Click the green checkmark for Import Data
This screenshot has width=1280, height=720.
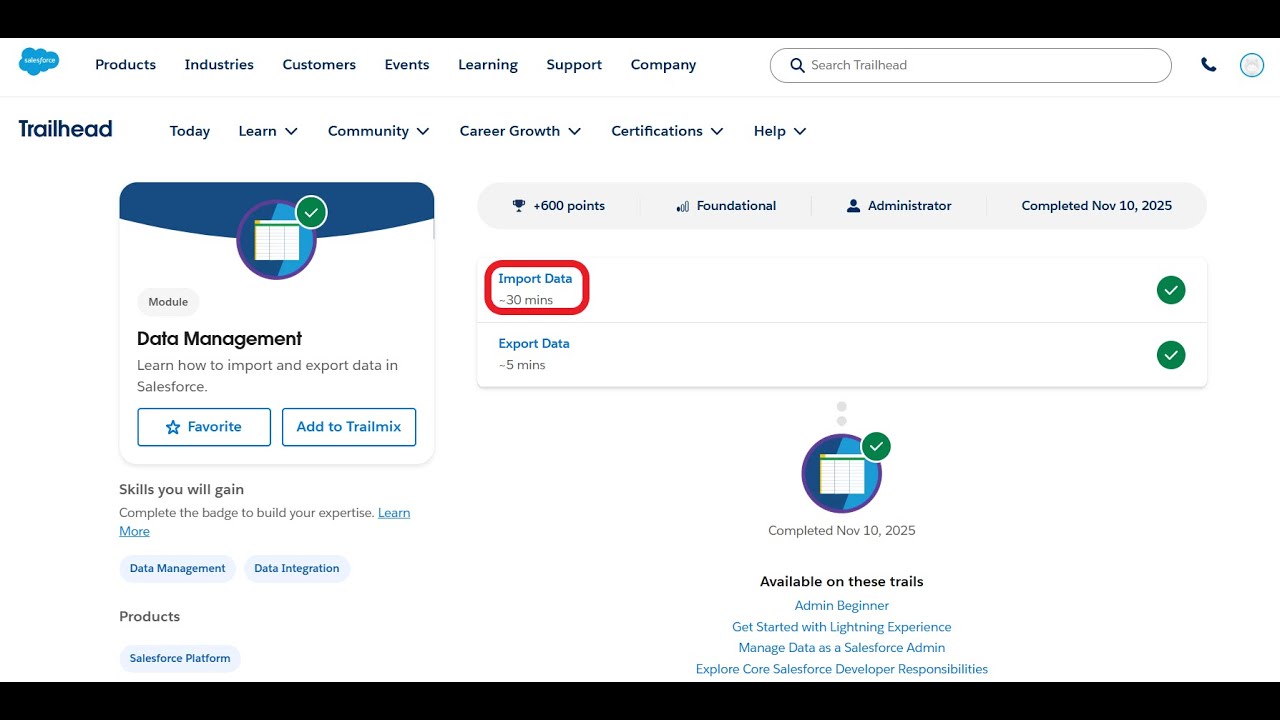1171,290
